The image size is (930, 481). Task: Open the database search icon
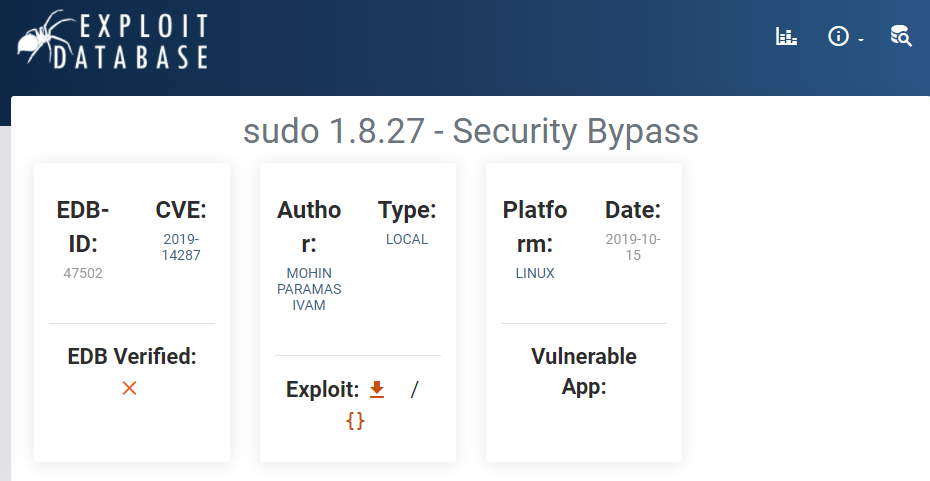tap(900, 36)
